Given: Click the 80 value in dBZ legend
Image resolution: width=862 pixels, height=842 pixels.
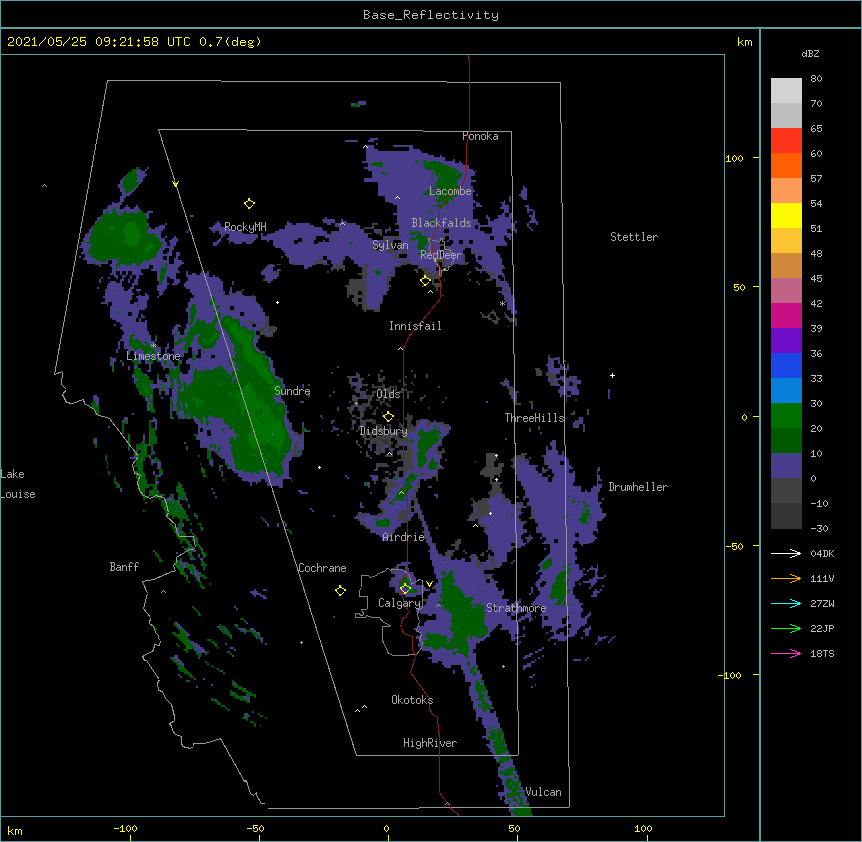Looking at the screenshot, I should pyautogui.click(x=816, y=79).
